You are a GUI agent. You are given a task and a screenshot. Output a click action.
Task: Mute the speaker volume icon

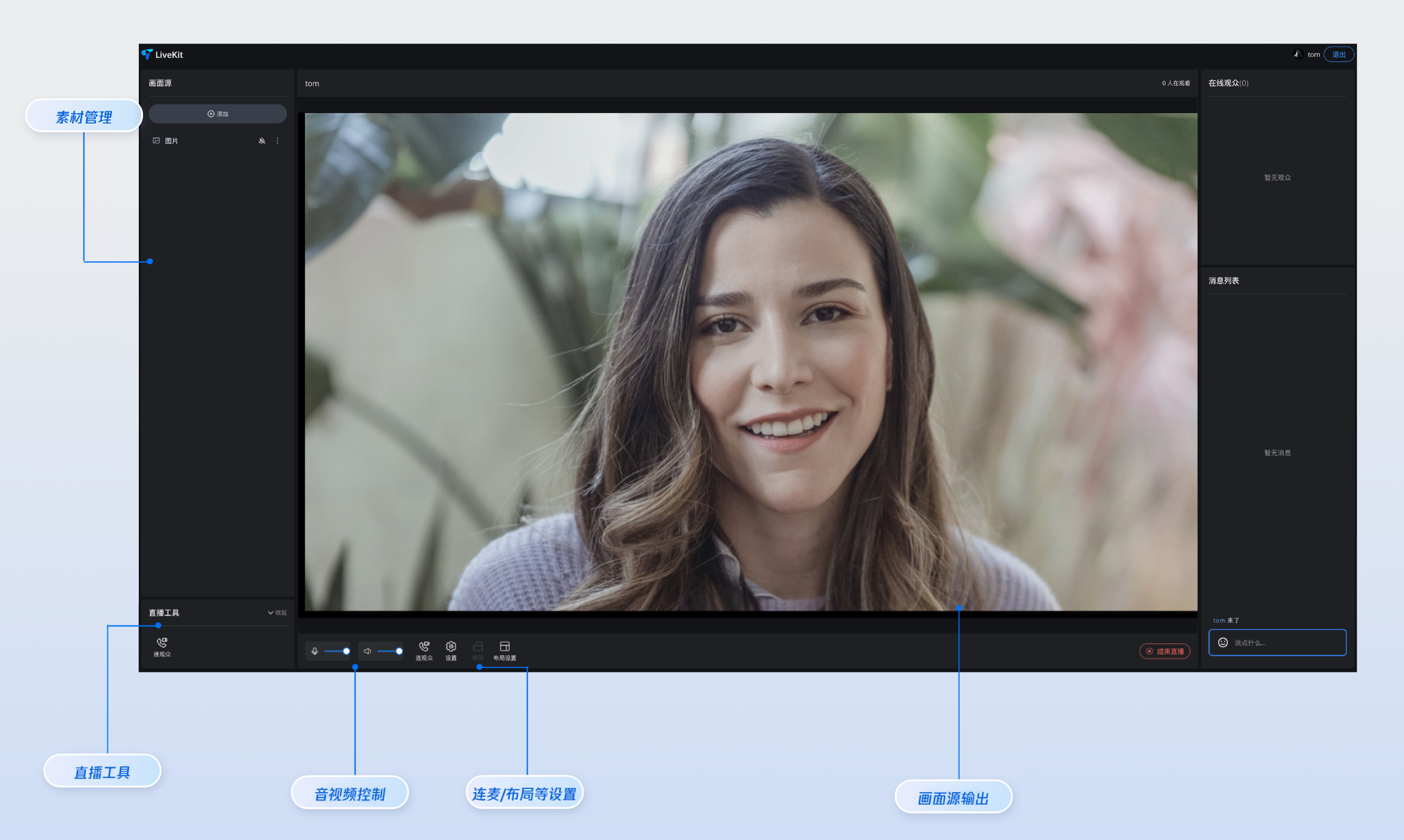pyautogui.click(x=367, y=651)
